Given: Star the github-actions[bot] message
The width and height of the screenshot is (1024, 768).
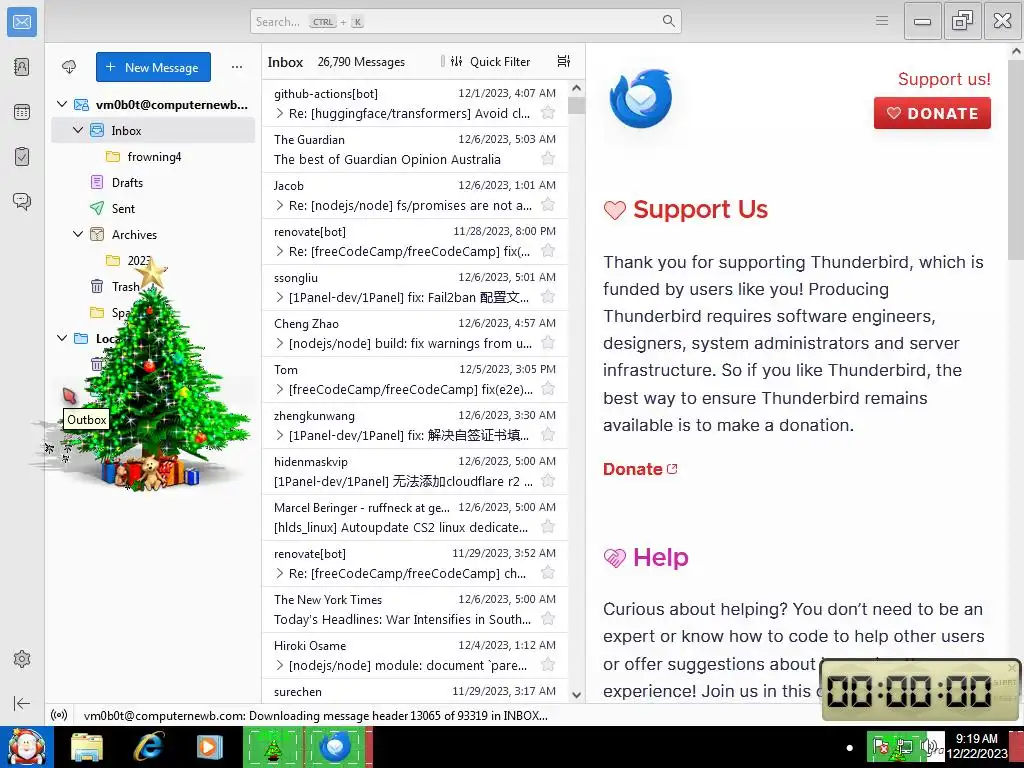Looking at the screenshot, I should [548, 113].
